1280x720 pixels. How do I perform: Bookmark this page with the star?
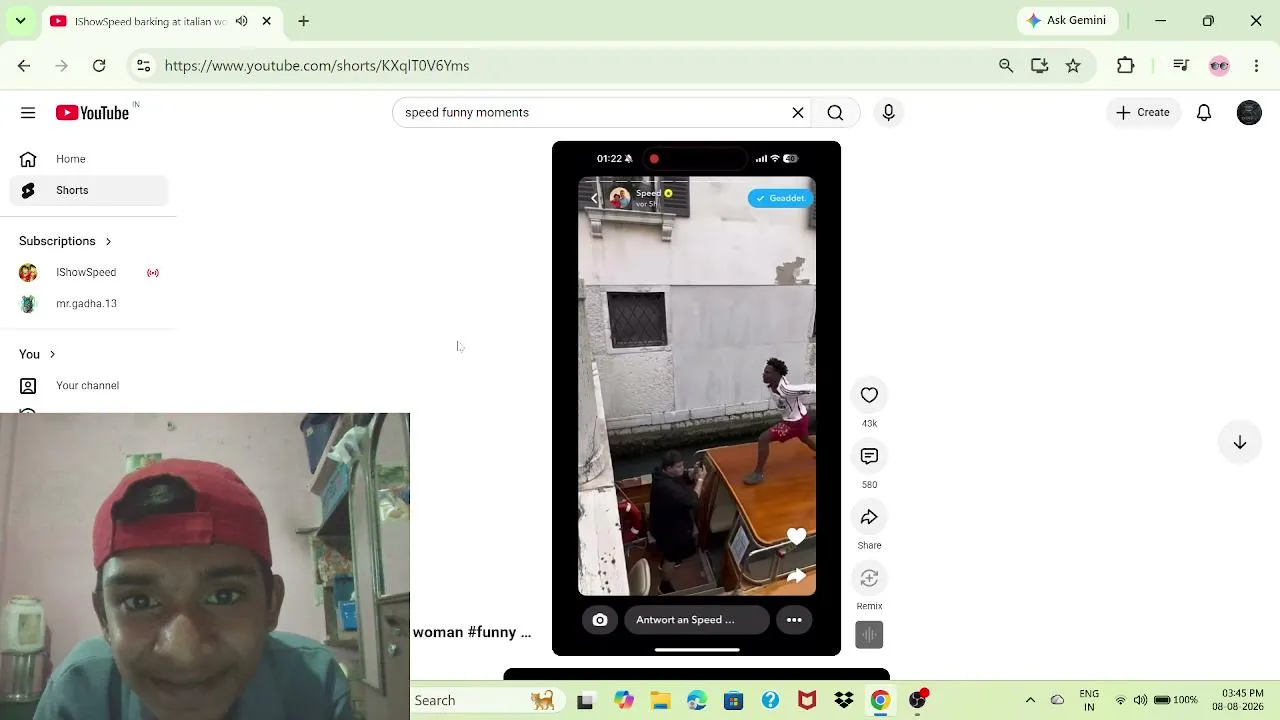1073,66
